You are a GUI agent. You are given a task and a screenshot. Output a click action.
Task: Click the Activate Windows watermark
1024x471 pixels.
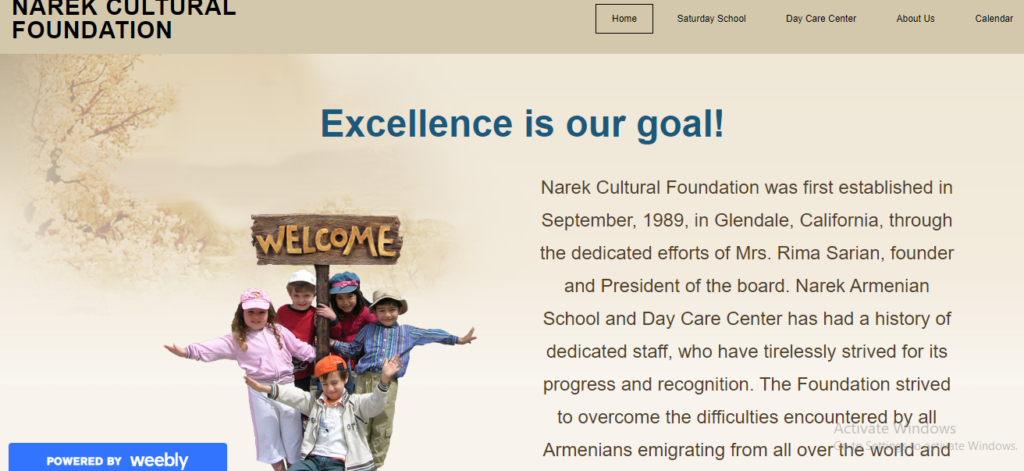point(894,429)
